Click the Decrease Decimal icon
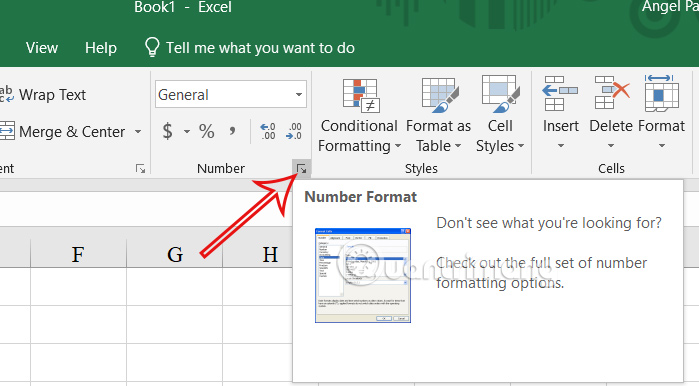Image resolution: width=699 pixels, height=386 pixels. click(294, 131)
